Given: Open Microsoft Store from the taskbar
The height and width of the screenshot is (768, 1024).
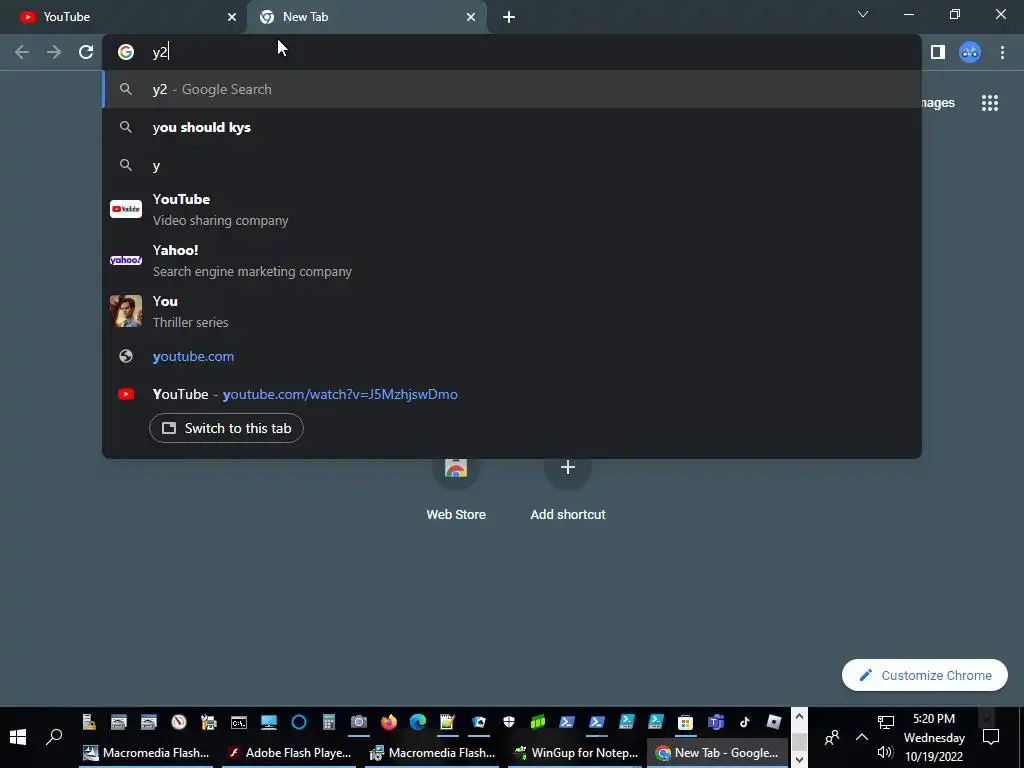Looking at the screenshot, I should [685, 722].
